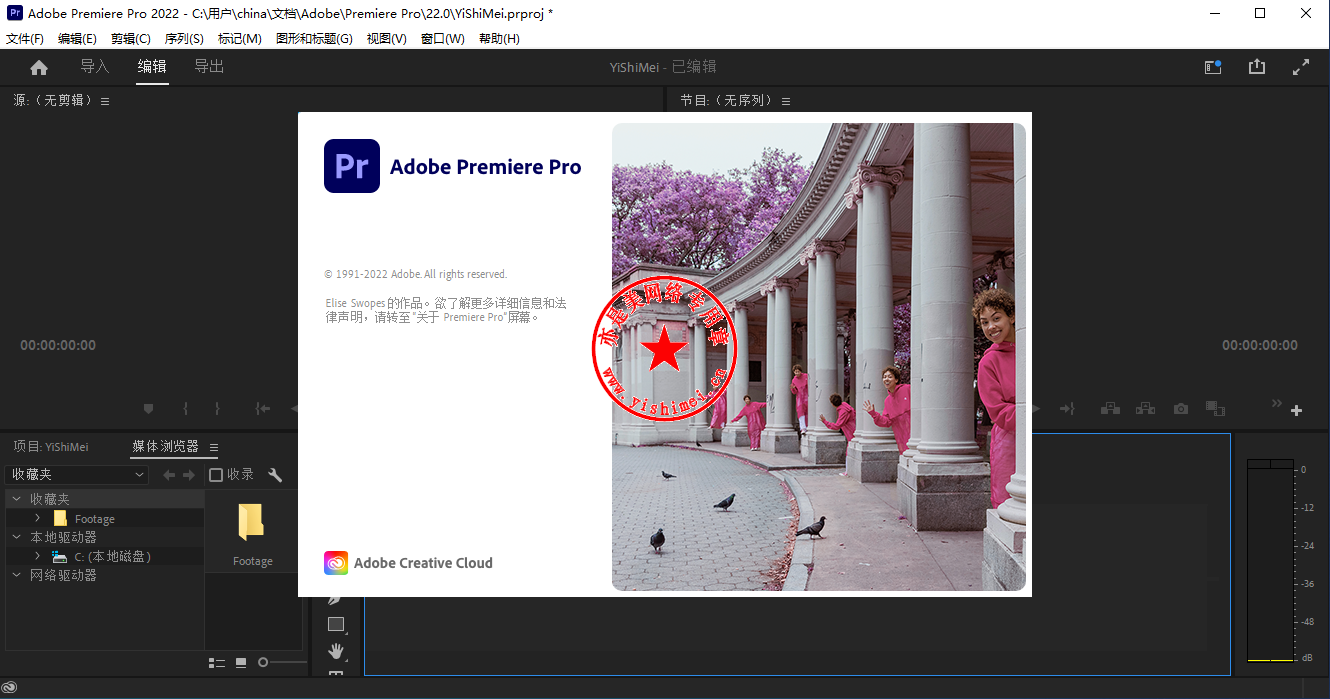The width and height of the screenshot is (1330, 699).
Task: Click the Adobe Creative Cloud logo on splash
Action: (x=336, y=563)
